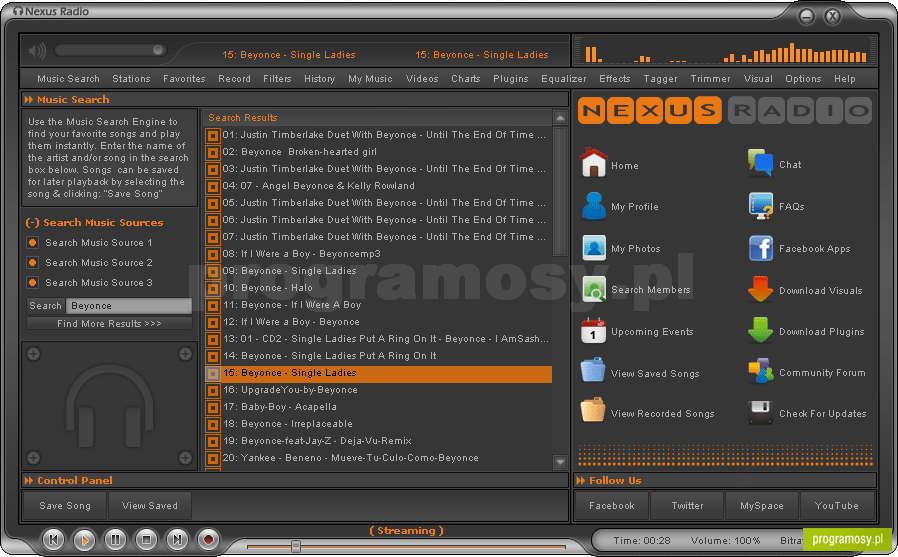Collapse the Search Music Sources section
This screenshot has width=898, height=557.
click(x=32, y=223)
